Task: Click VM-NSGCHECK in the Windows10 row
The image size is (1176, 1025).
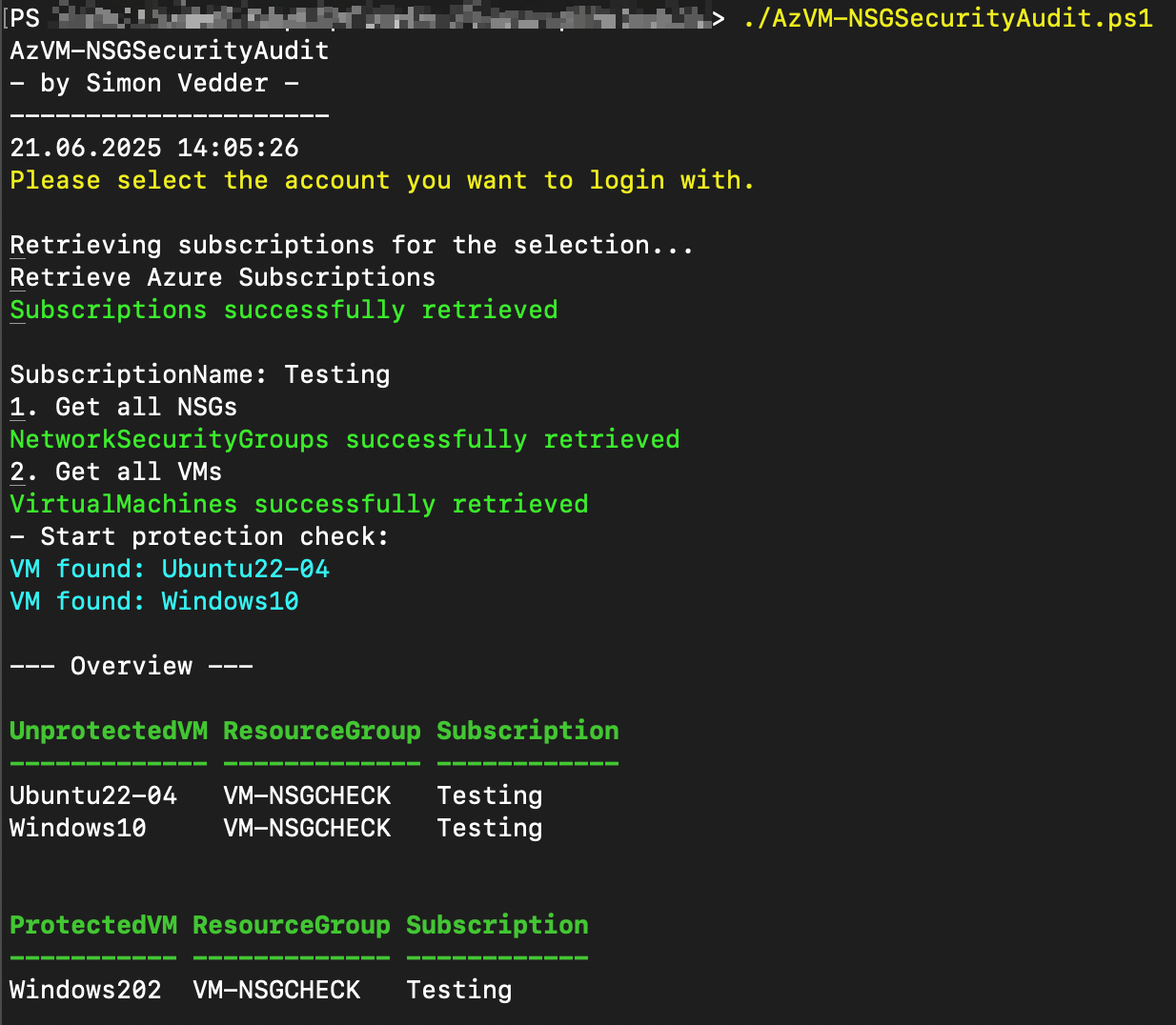Action: click(x=307, y=828)
